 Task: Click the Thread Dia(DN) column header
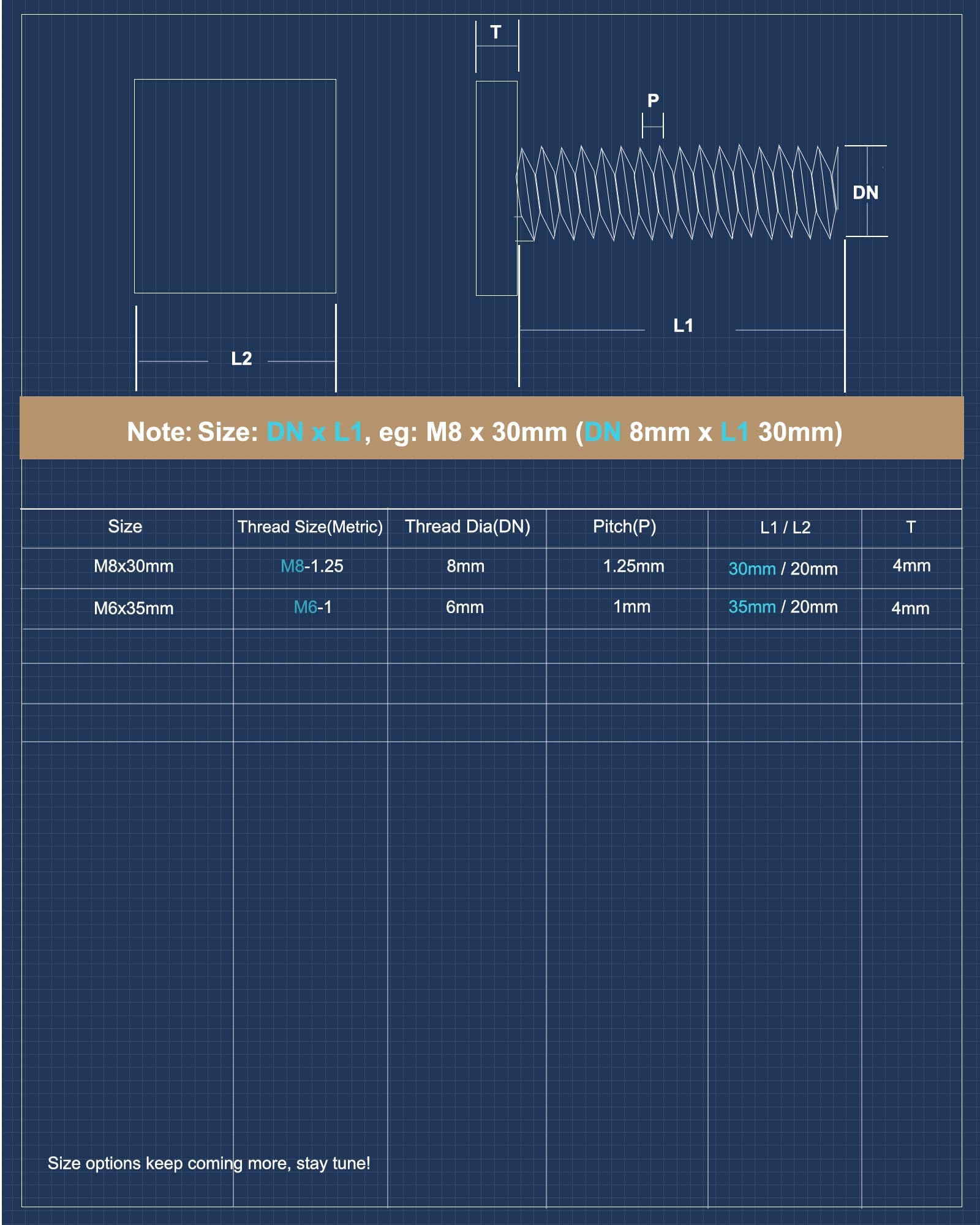click(x=467, y=527)
